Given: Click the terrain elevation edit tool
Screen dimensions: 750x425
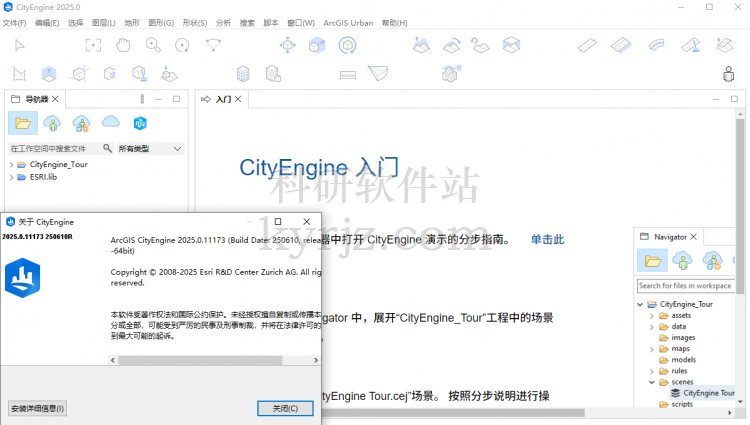Looking at the screenshot, I should [x=421, y=45].
